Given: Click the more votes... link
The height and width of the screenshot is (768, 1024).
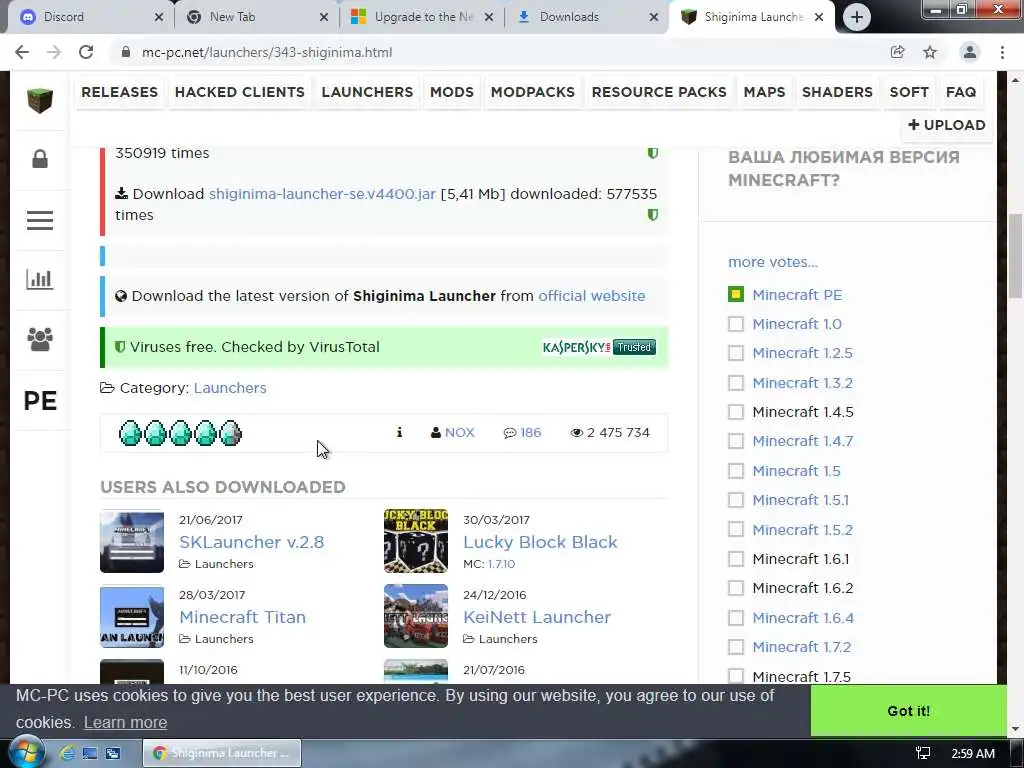Looking at the screenshot, I should pyautogui.click(x=773, y=262).
